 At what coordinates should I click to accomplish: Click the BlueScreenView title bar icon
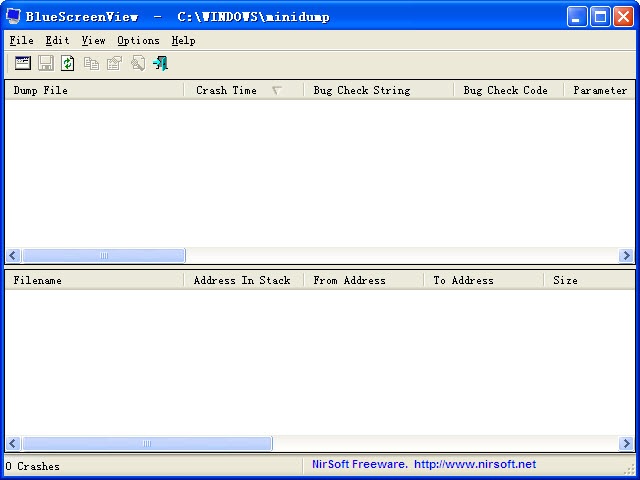point(14,17)
